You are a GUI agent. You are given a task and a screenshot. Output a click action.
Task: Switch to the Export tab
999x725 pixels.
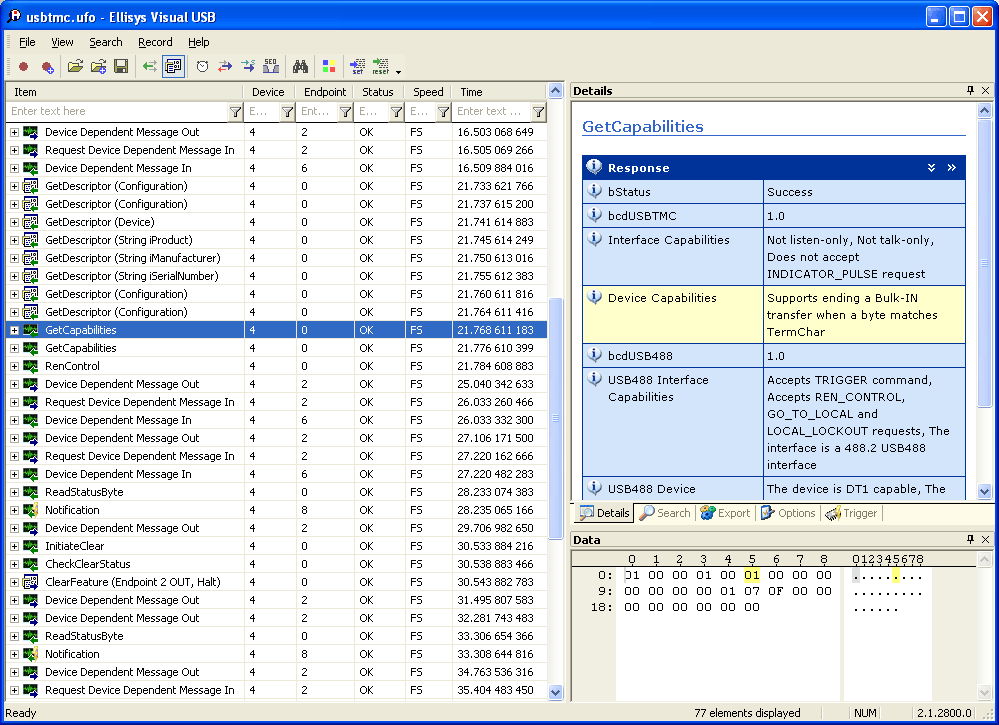(x=725, y=513)
